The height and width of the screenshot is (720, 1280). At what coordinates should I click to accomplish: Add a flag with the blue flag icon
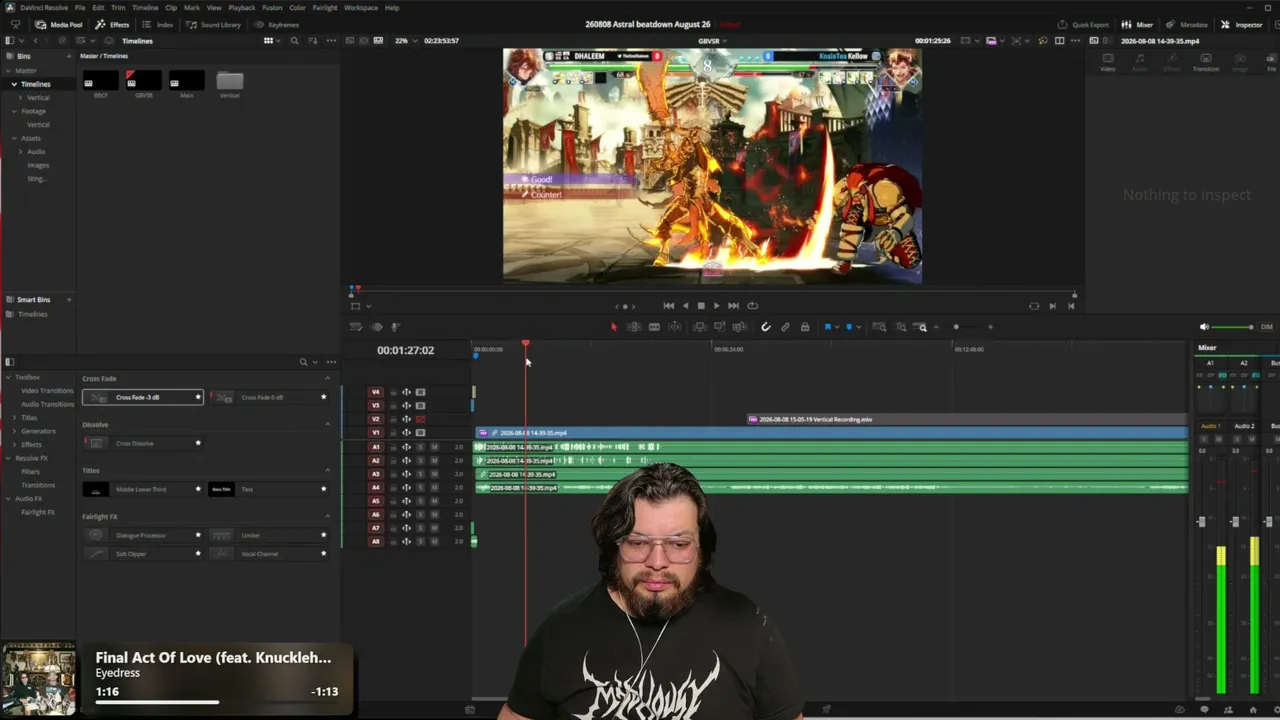[x=828, y=327]
